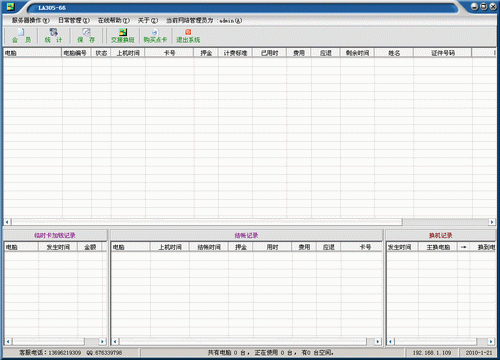Screen dimensions: 500x360
Task: Click the app icon in the title bar
Action: (x=11, y=7)
